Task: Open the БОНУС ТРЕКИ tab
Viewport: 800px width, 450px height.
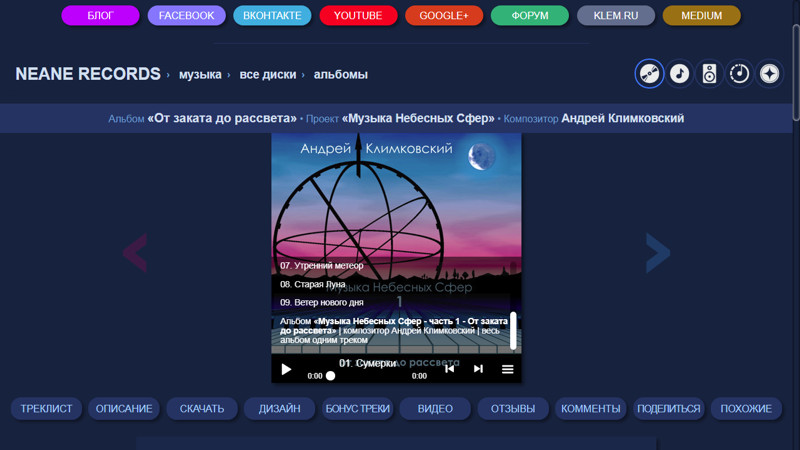Action: click(x=358, y=409)
